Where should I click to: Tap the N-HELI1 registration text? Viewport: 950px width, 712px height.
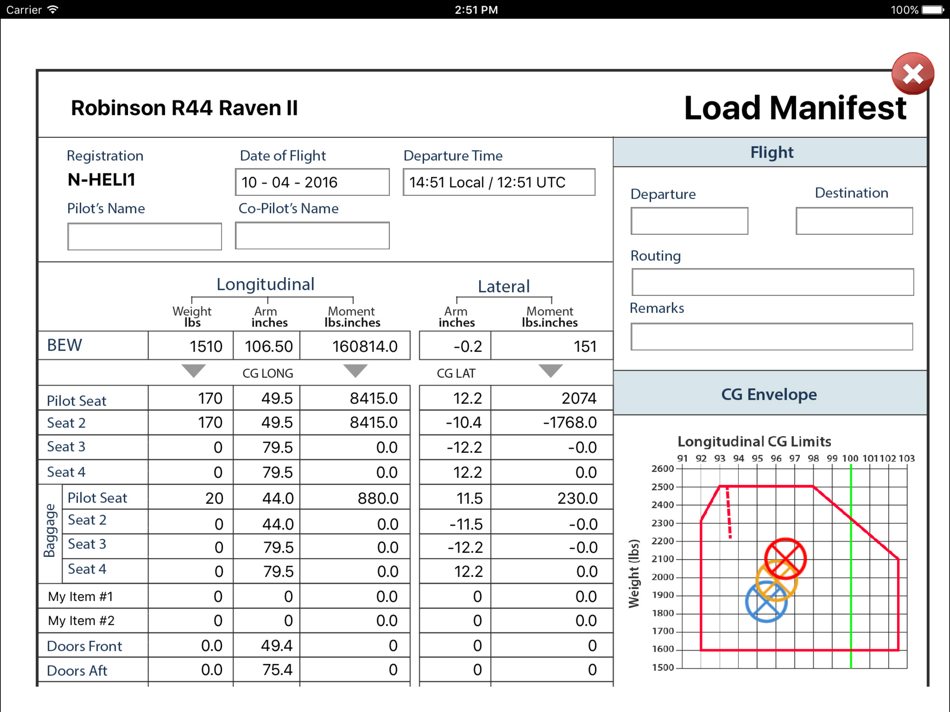101,179
